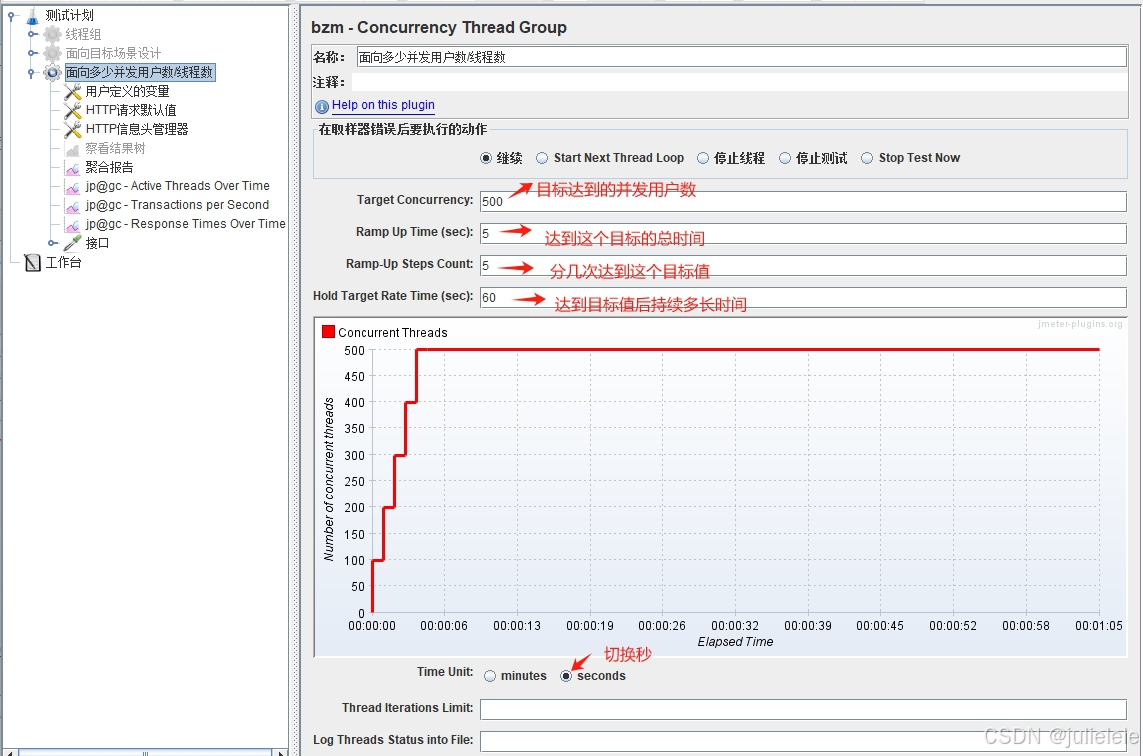Click the chart icon beside 聚合报告
1143x756 pixels.
pos(72,168)
